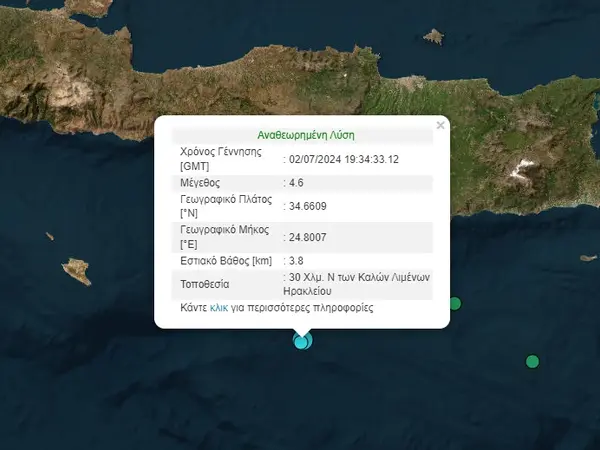Click the Χρόνος Γέννησης [GMT] label
This screenshot has height=450, width=600.
[x=220, y=158]
